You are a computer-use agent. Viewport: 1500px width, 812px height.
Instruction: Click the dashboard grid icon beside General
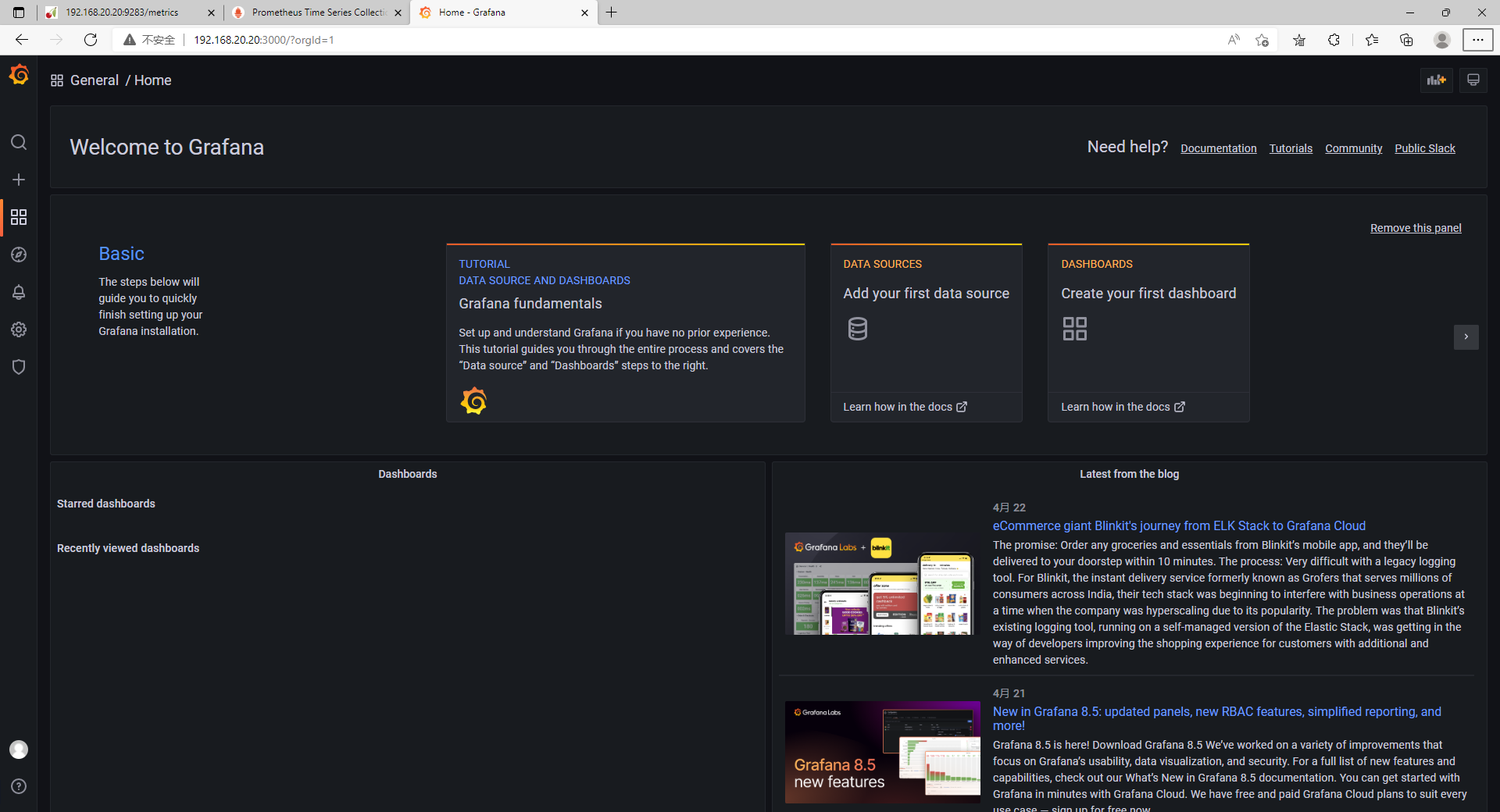point(57,80)
